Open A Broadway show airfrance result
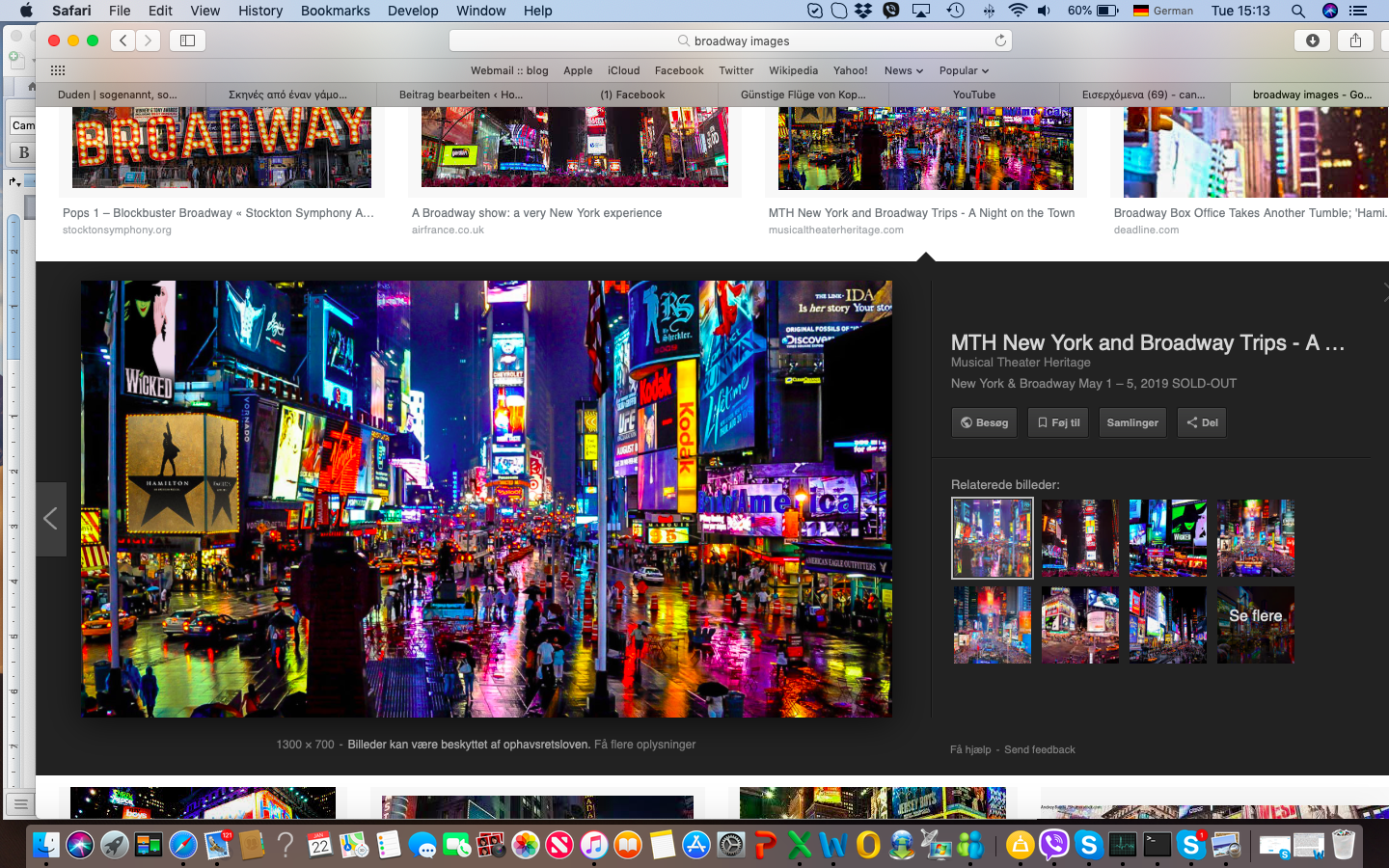The height and width of the screenshot is (868, 1389). 536,213
